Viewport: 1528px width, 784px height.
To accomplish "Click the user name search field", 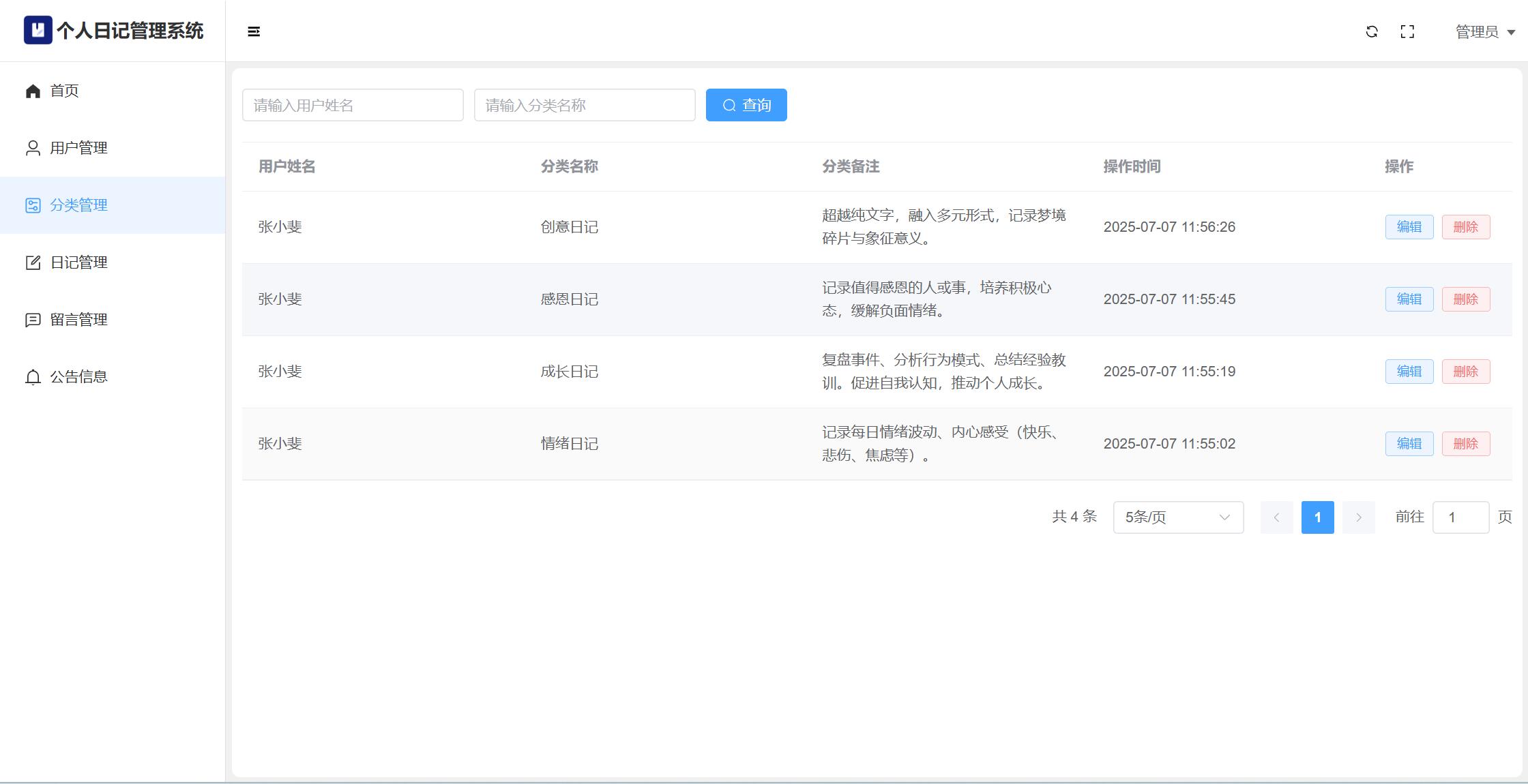I will coord(353,105).
